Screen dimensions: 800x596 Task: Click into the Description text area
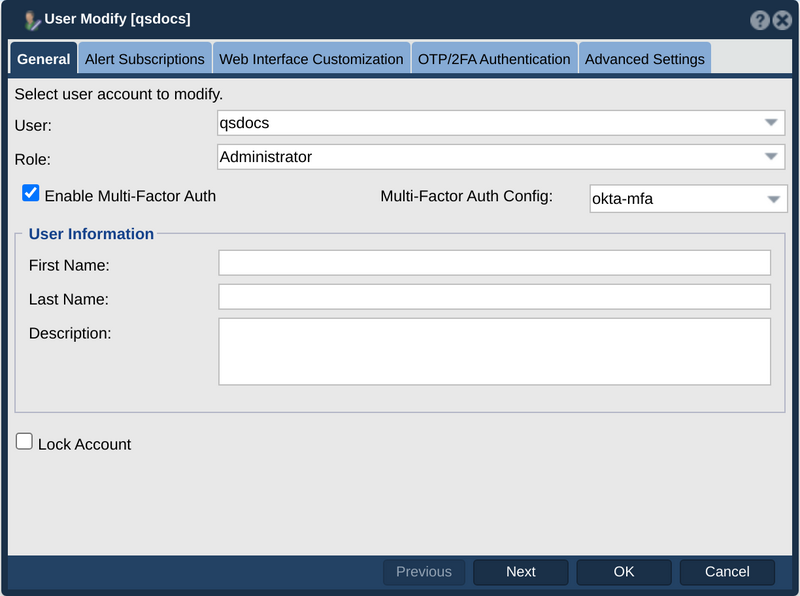[494, 352]
